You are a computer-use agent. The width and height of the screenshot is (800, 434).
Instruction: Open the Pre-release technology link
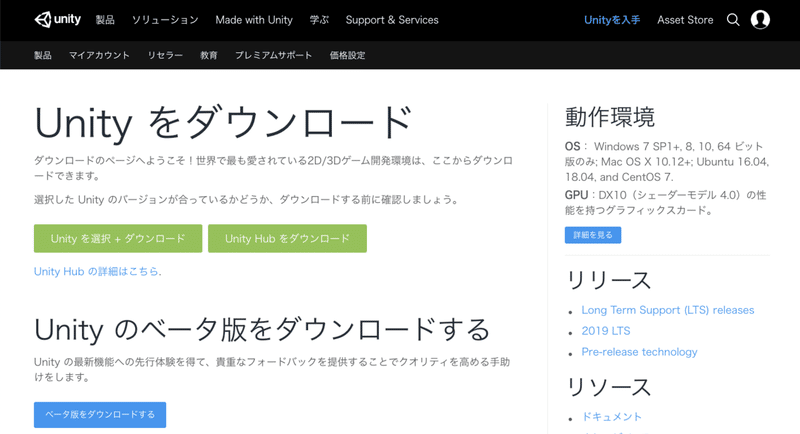pyautogui.click(x=639, y=352)
